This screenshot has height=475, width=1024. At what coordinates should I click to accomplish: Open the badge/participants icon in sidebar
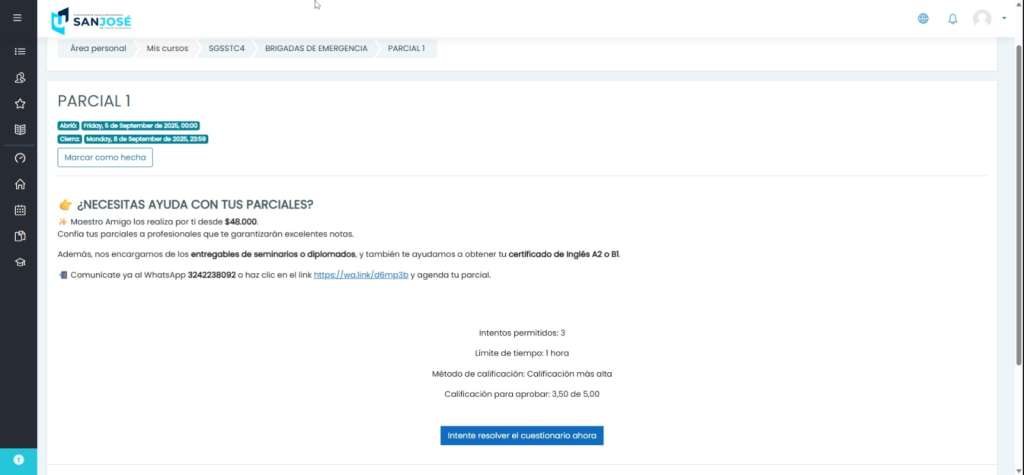[x=20, y=78]
